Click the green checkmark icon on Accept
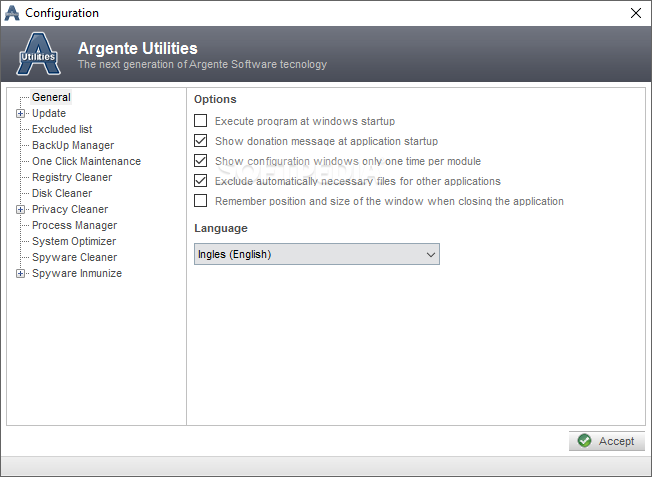Viewport: 652px width, 477px height. [x=584, y=441]
